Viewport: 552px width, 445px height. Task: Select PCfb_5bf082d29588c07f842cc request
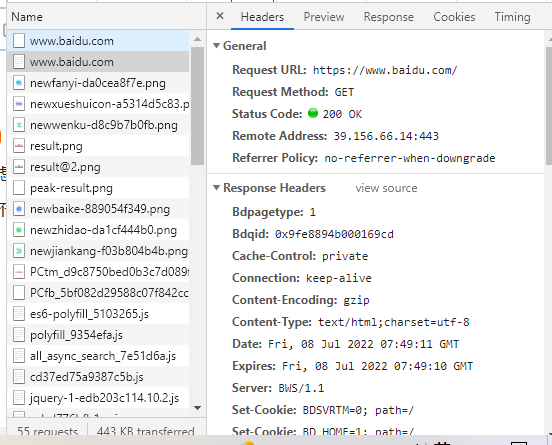click(x=98, y=293)
